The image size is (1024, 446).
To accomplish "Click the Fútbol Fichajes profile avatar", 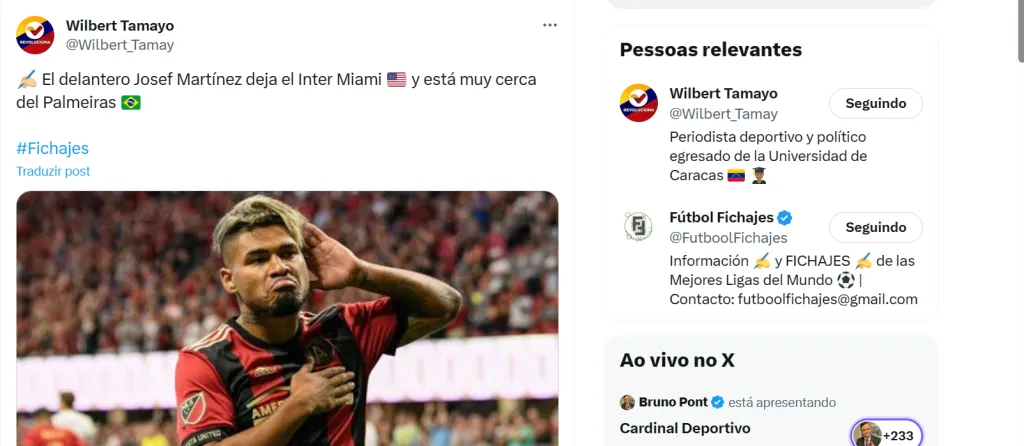I will click(x=639, y=227).
